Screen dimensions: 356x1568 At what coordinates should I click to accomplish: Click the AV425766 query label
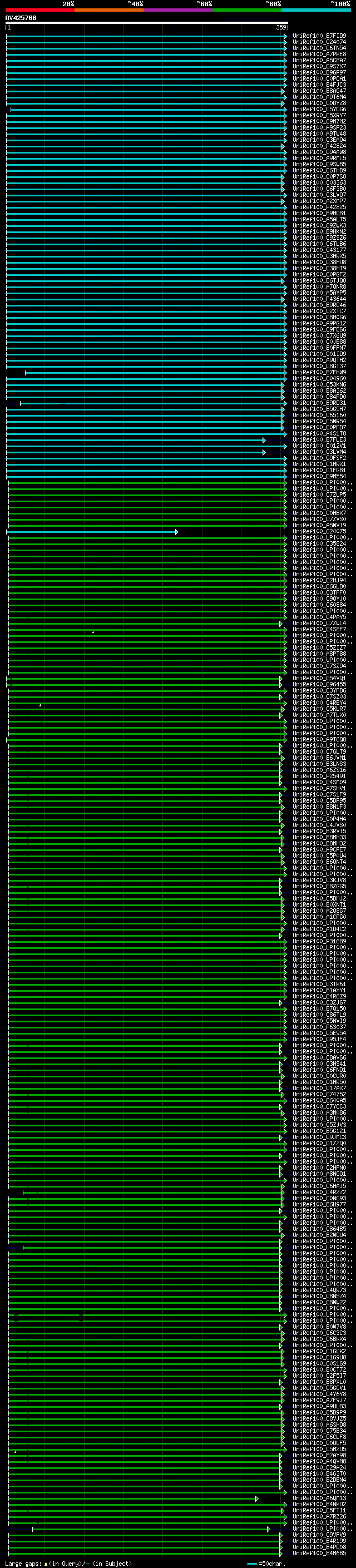coord(21,18)
